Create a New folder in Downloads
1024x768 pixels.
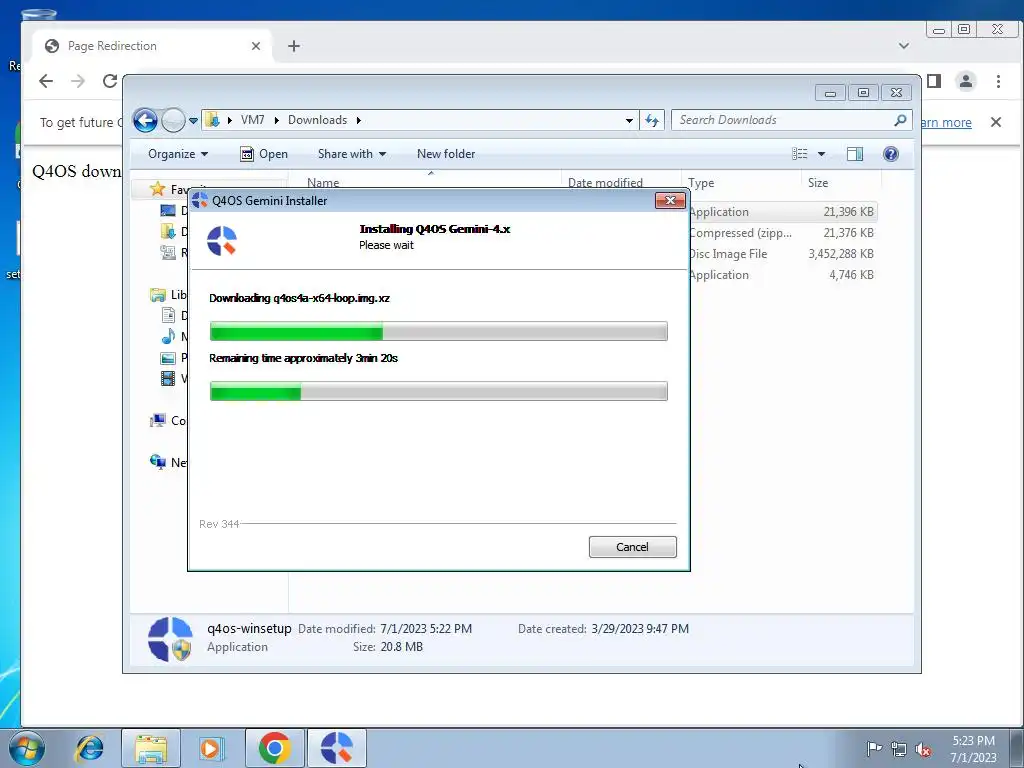tap(446, 154)
